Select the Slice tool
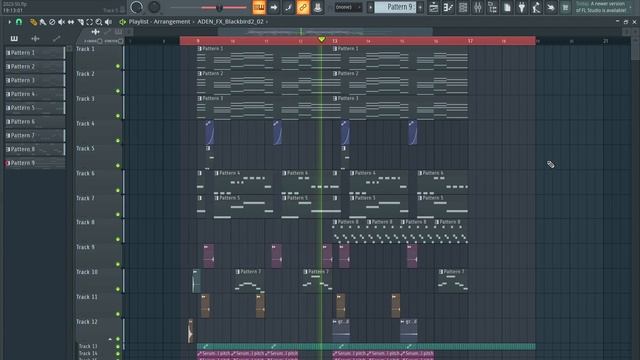 tap(80, 22)
